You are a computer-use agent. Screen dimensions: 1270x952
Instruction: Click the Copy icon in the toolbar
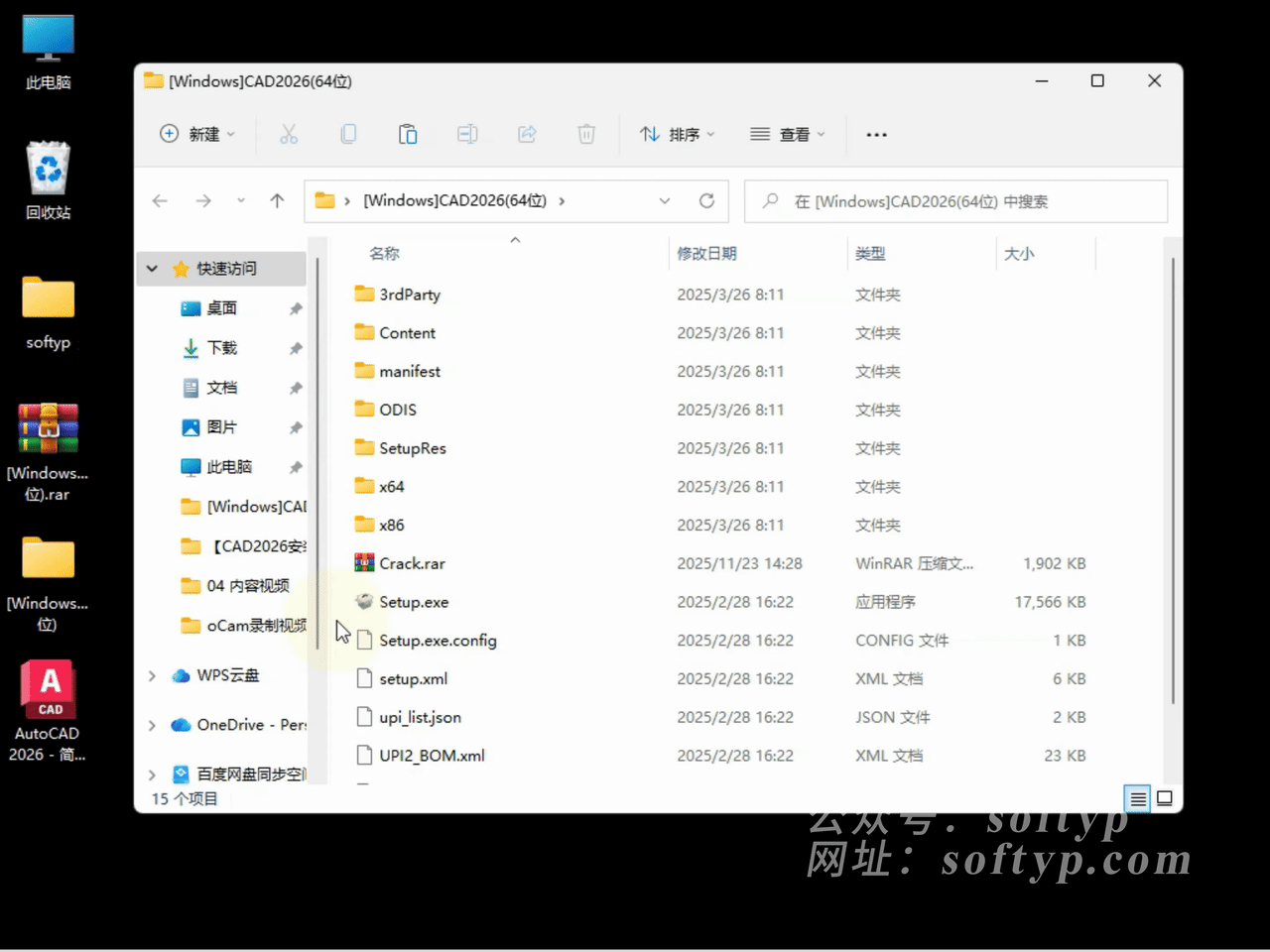coord(348,134)
